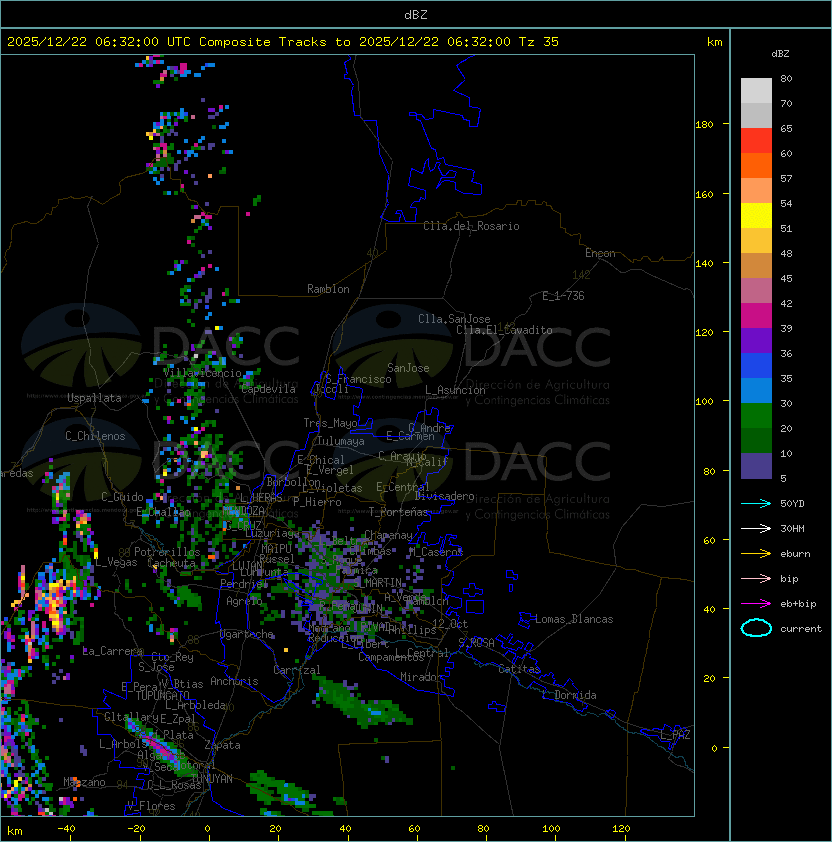Click the Carrizal map label
832x842 pixels.
(296, 670)
